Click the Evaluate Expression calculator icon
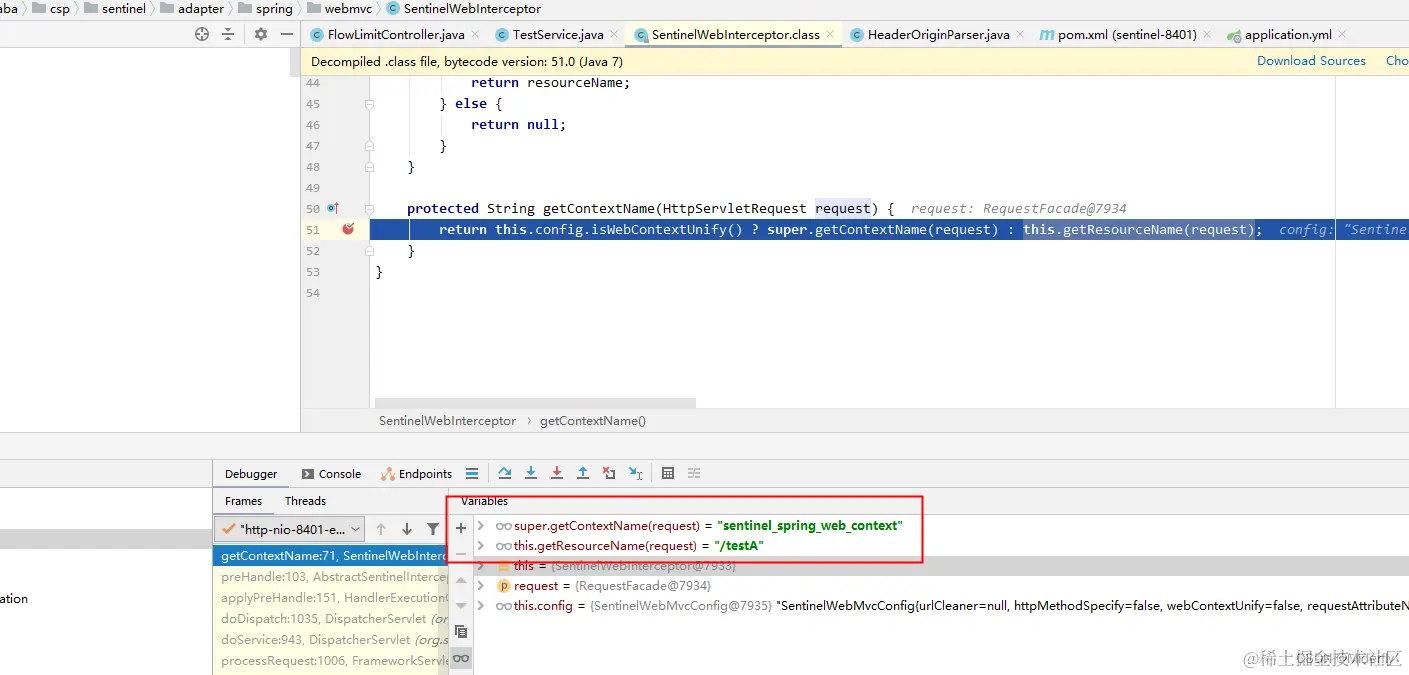1409x675 pixels. pos(668,474)
